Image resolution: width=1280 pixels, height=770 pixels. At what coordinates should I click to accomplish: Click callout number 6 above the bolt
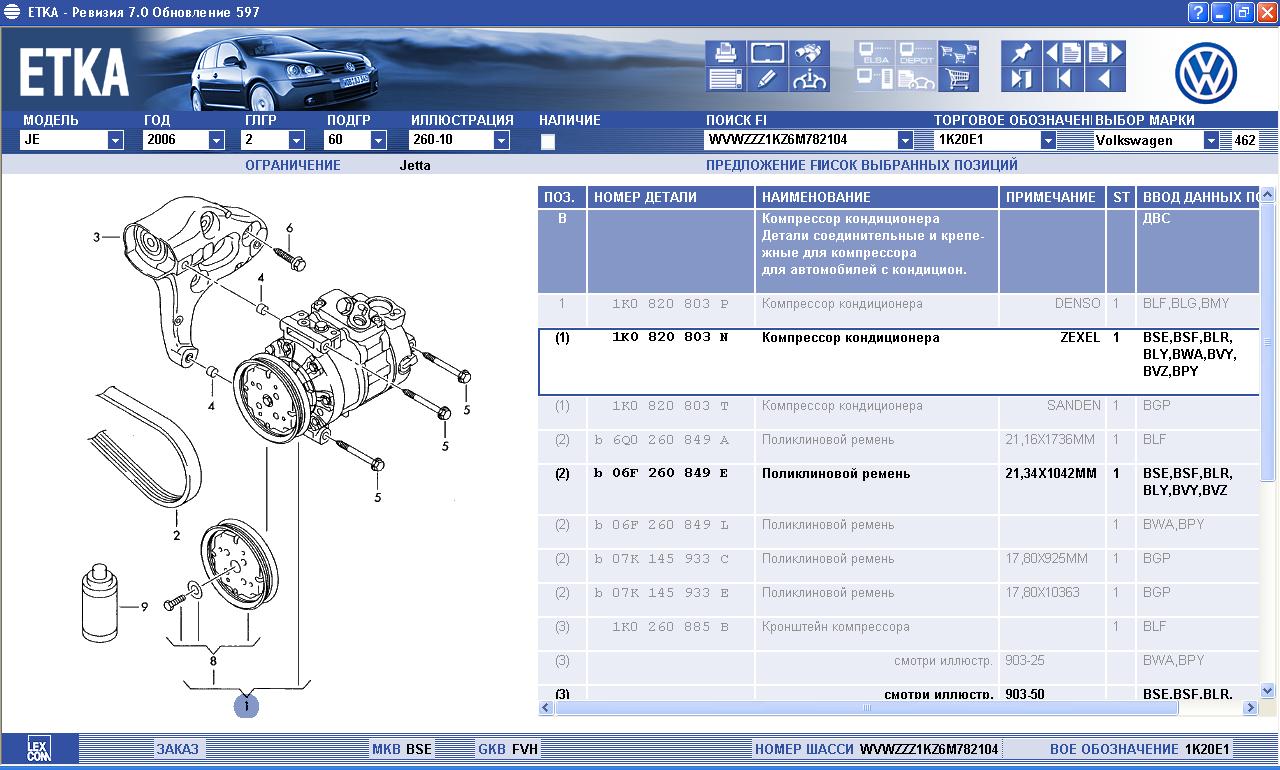[290, 228]
